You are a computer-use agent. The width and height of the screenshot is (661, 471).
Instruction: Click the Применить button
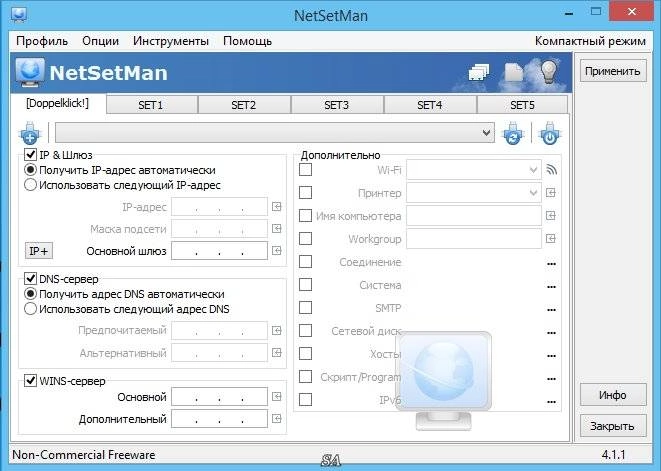point(613,71)
